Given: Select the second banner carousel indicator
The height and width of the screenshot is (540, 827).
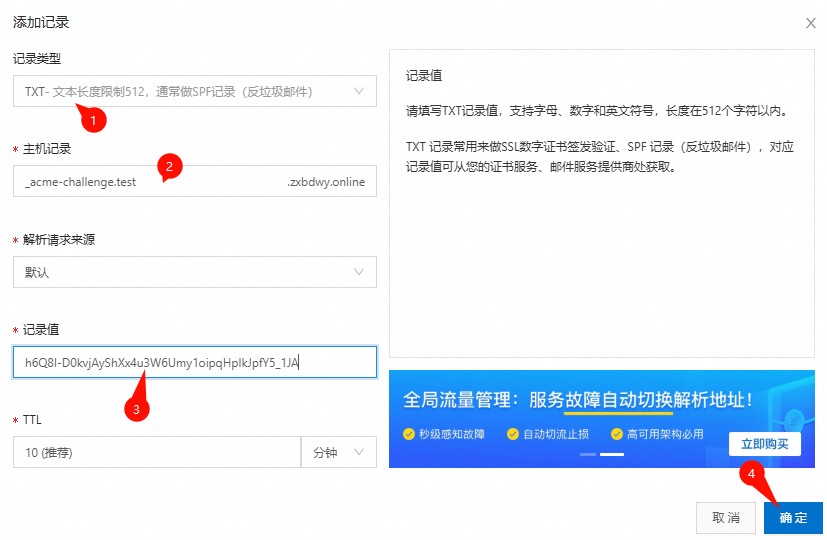Looking at the screenshot, I should point(611,454).
